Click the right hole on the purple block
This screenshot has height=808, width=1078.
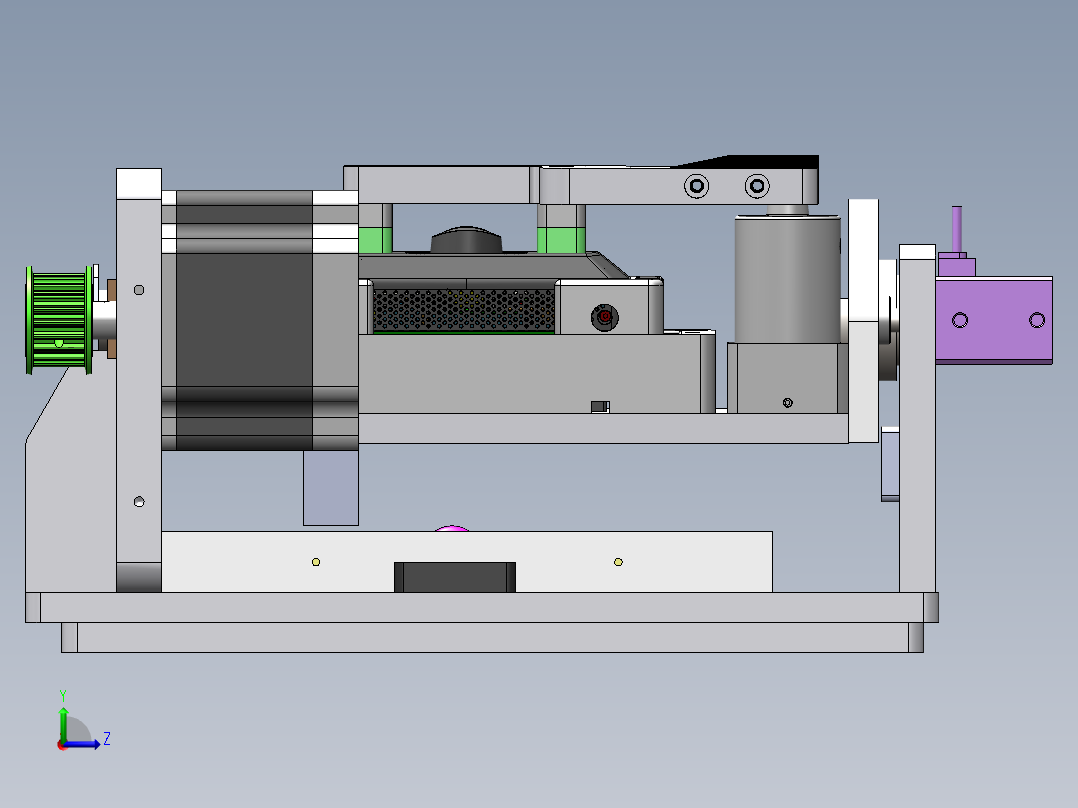(1037, 320)
